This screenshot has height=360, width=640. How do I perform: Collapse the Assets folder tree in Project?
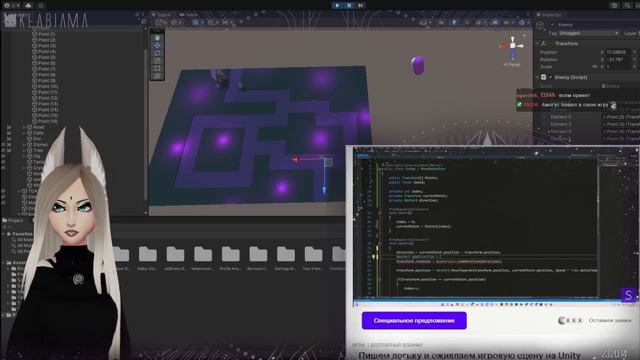point(4,263)
